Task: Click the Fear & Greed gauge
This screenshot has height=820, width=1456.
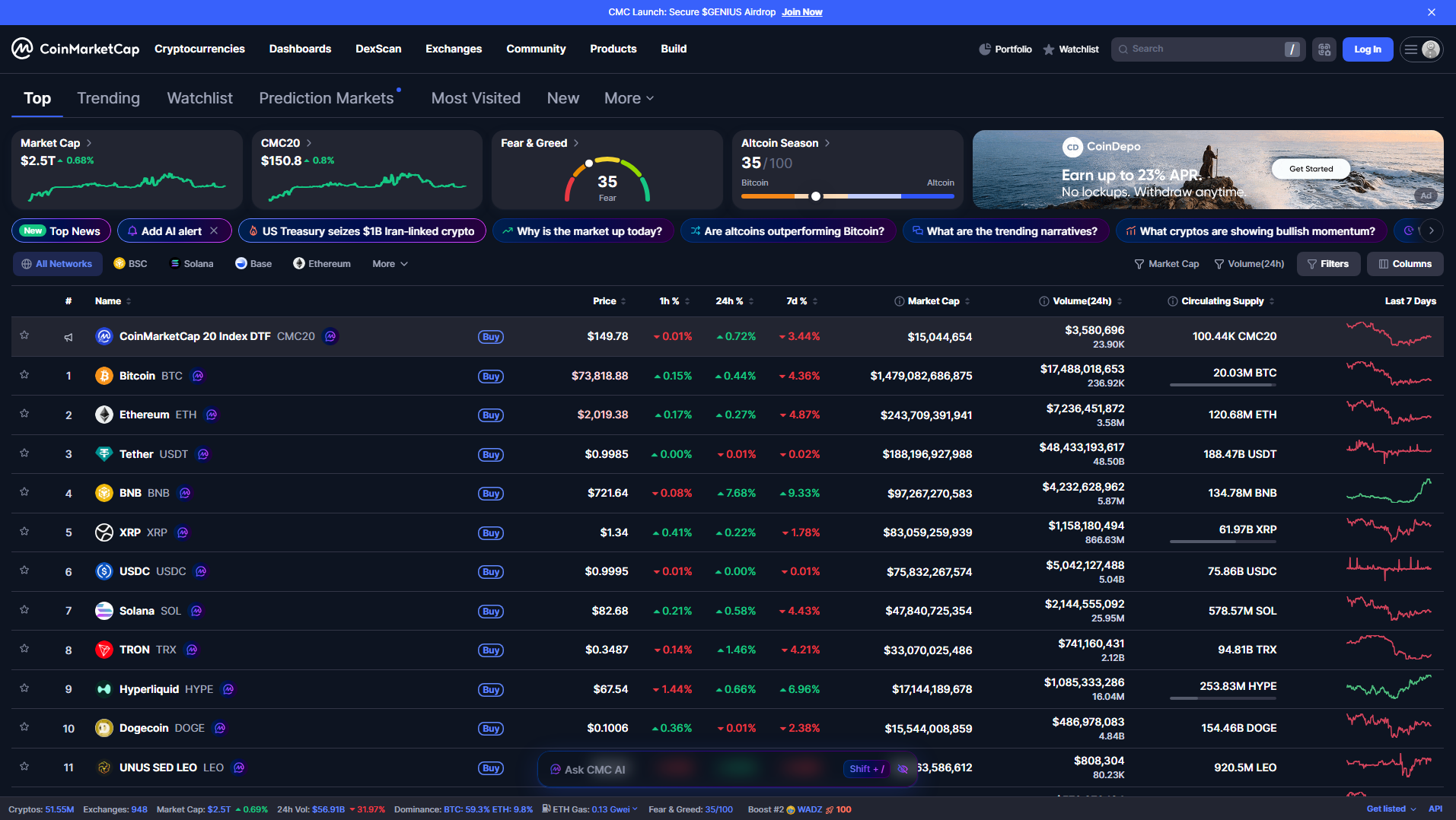Action: pos(607,180)
